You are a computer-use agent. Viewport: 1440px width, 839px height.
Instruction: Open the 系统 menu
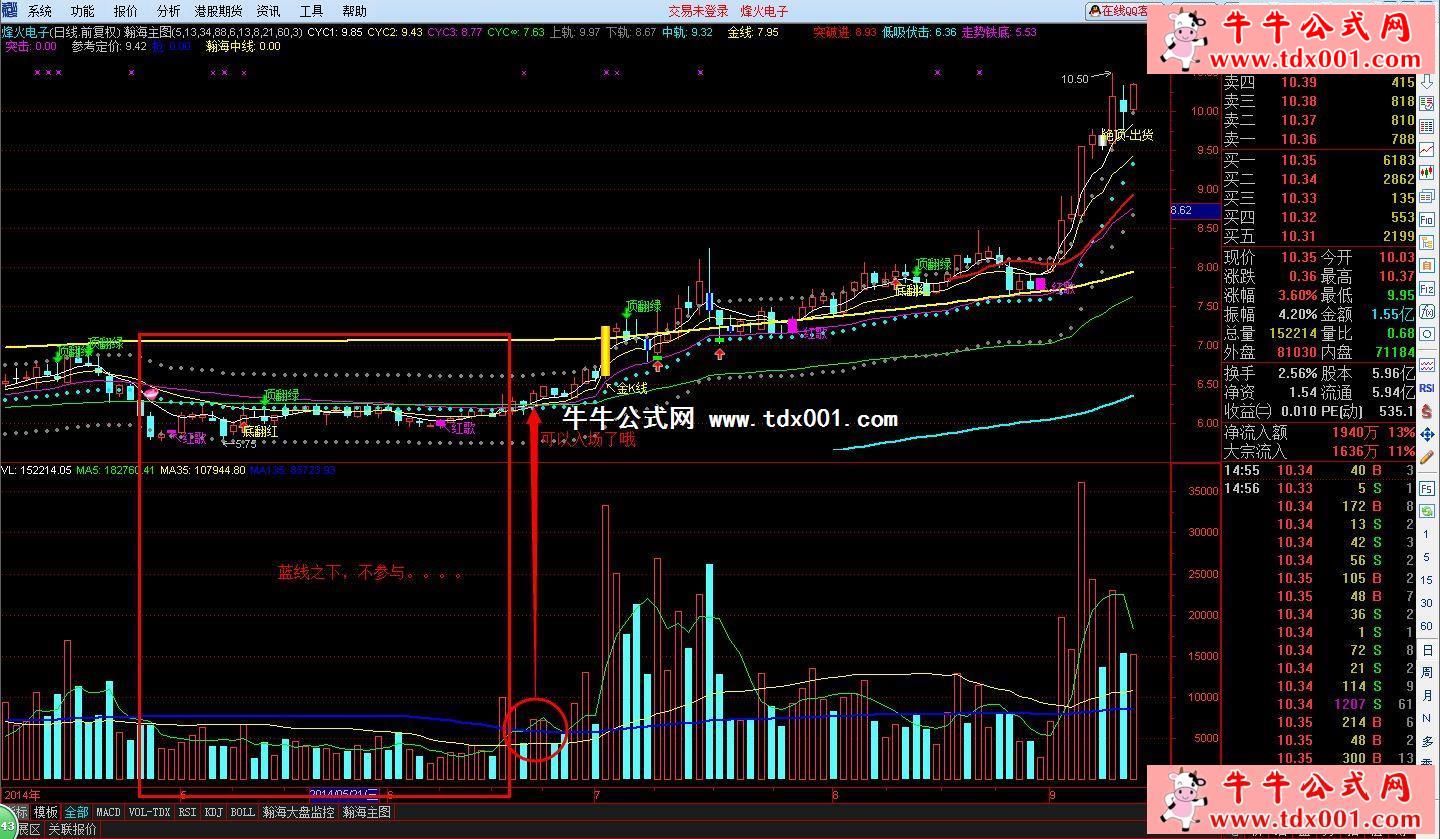click(x=40, y=11)
